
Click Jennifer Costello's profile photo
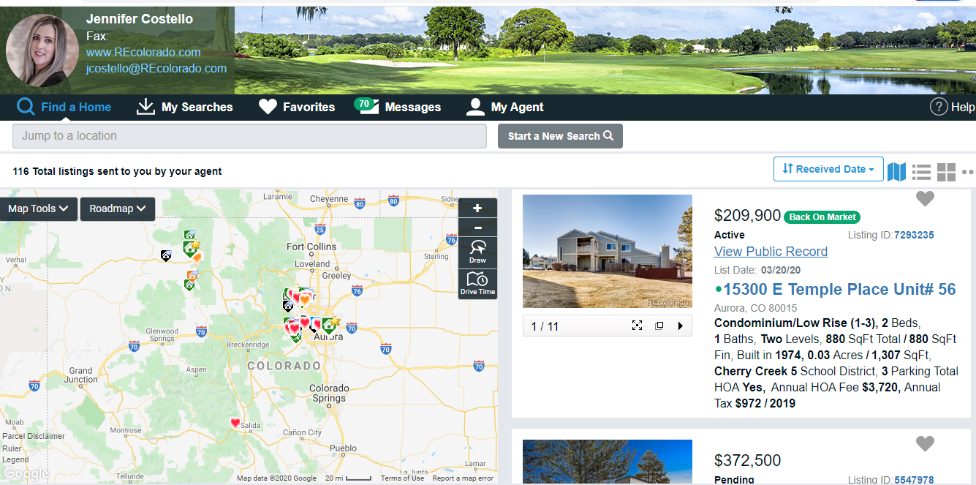click(42, 50)
